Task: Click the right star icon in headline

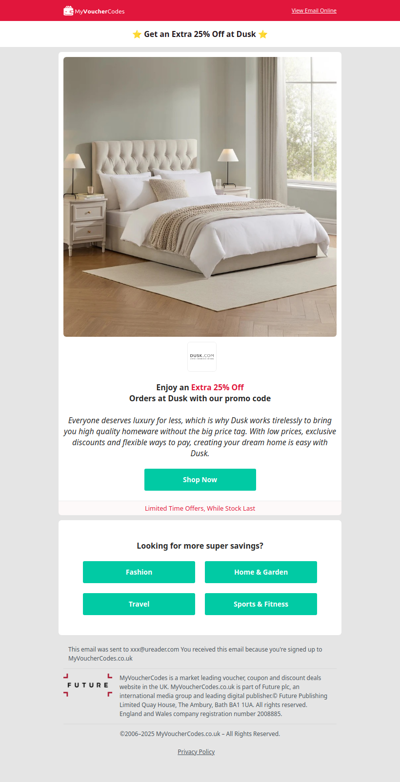Action: coord(263,34)
